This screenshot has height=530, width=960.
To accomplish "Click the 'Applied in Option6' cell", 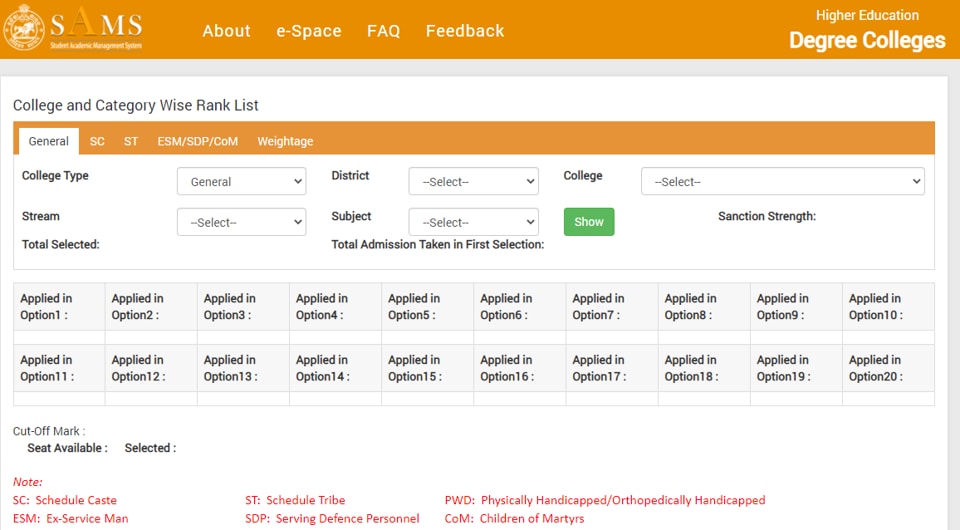I will coord(520,307).
